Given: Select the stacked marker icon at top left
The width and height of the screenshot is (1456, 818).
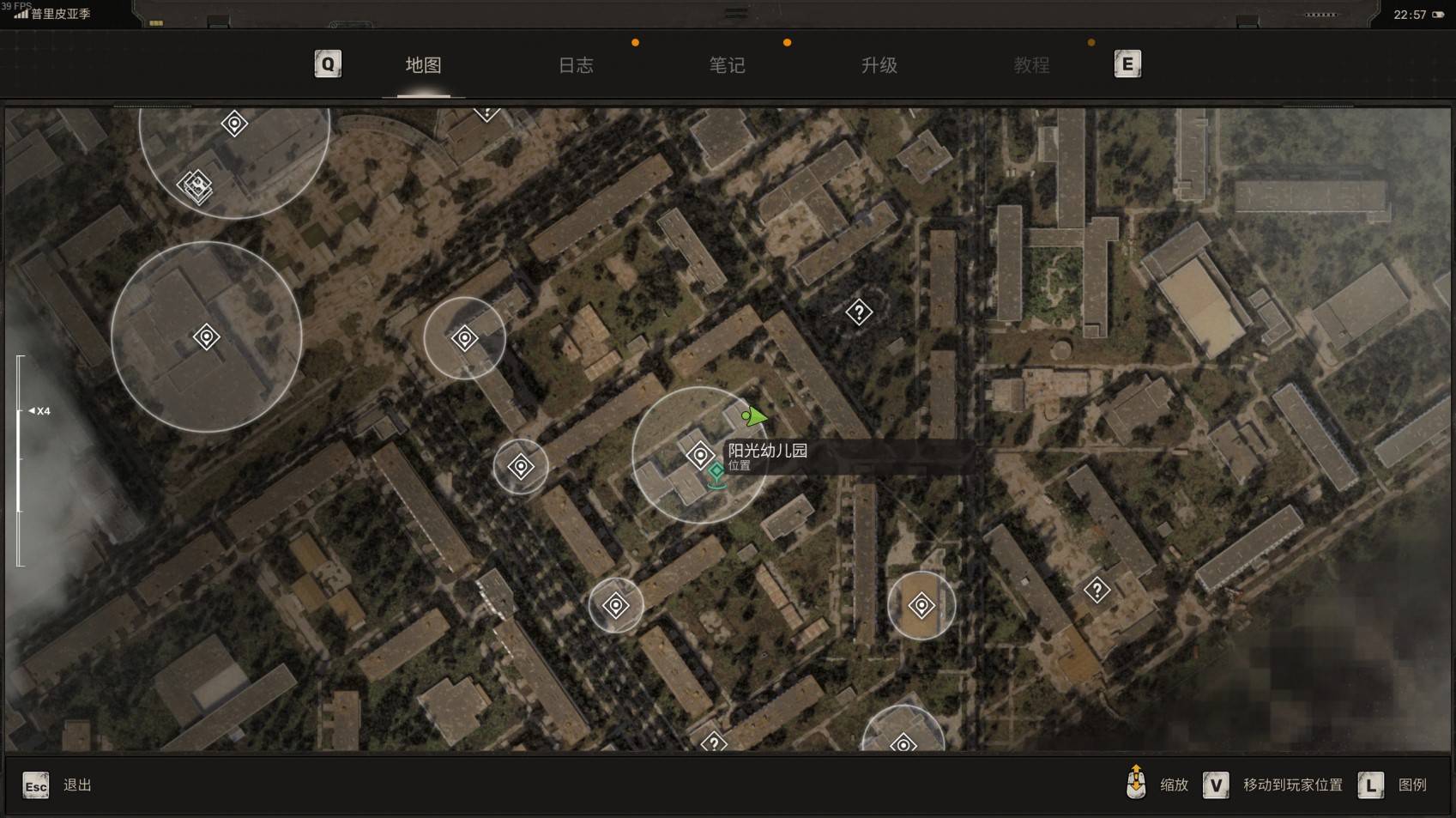Looking at the screenshot, I should (x=196, y=185).
